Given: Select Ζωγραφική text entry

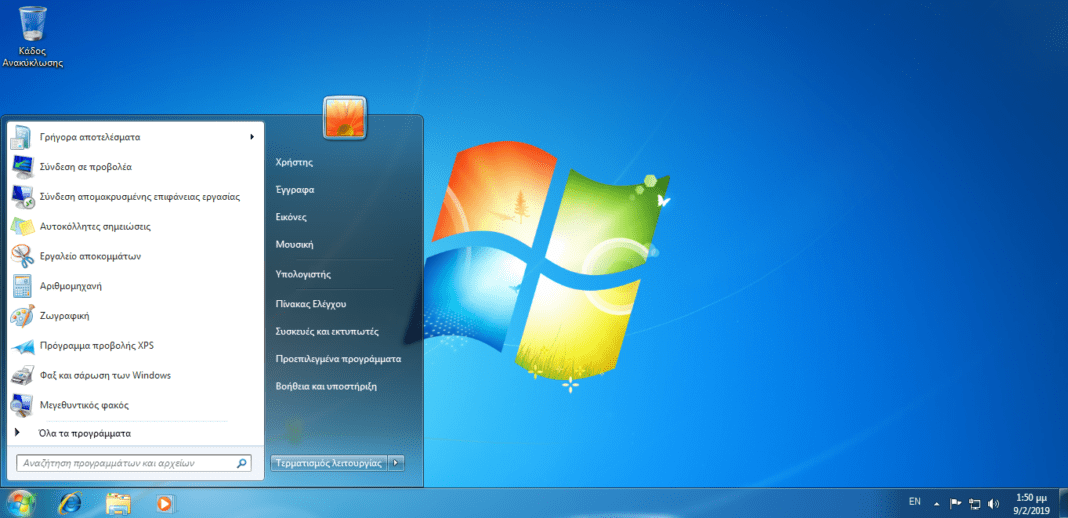Looking at the screenshot, I should tap(65, 316).
